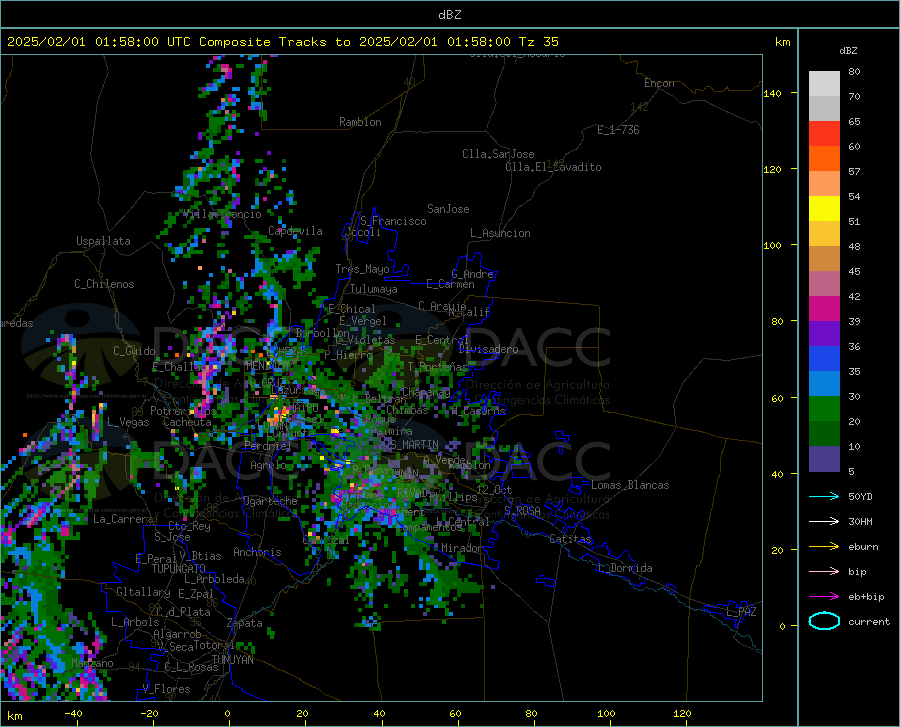This screenshot has height=727, width=900.
Task: Click the '120' tick on horizontal km axis
Action: [682, 714]
